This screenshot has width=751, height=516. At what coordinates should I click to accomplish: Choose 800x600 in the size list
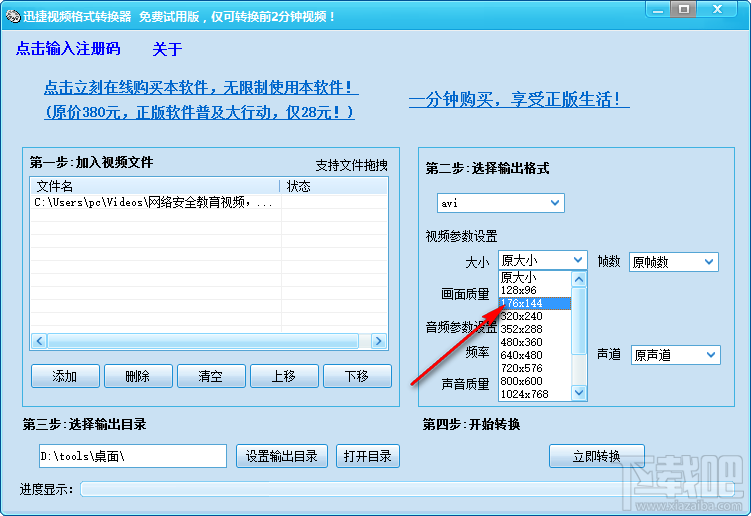tap(535, 381)
